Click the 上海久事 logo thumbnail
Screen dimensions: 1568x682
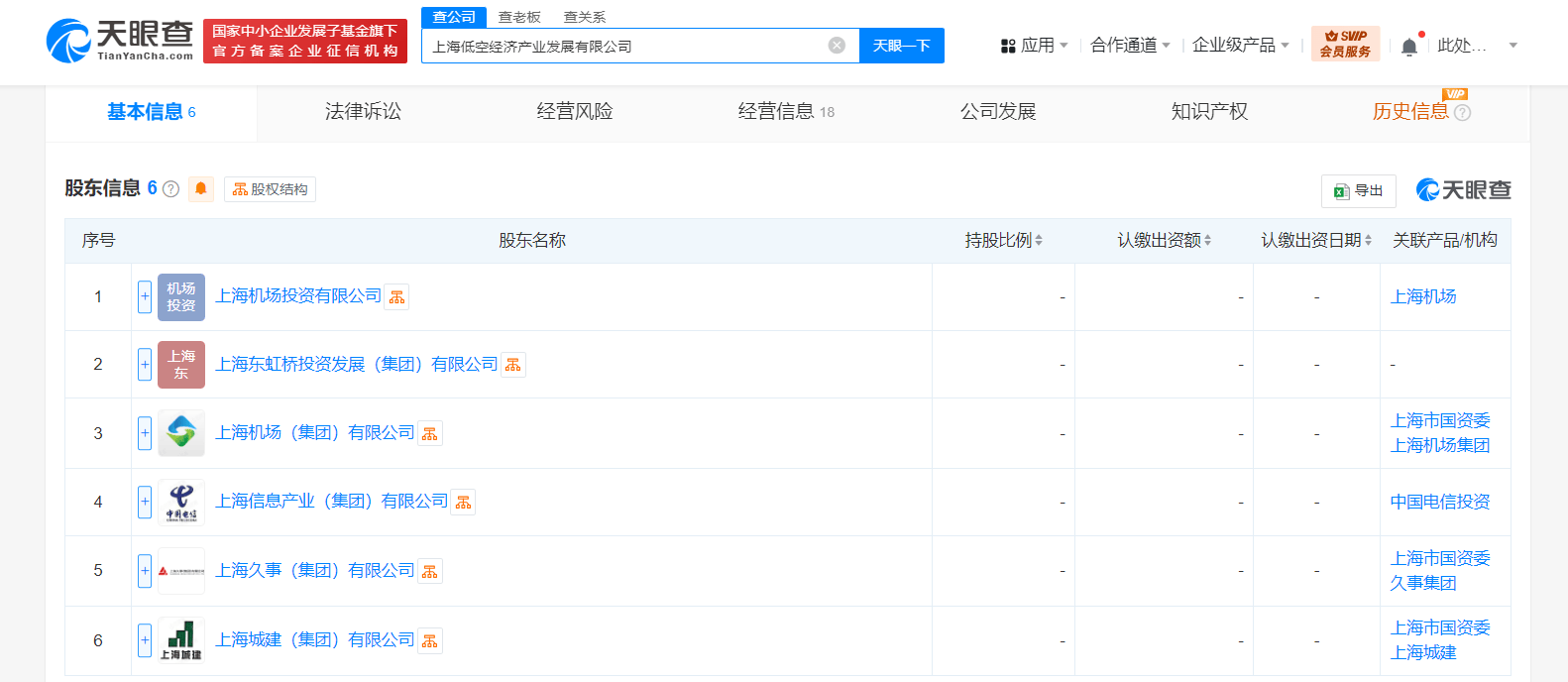[x=181, y=571]
